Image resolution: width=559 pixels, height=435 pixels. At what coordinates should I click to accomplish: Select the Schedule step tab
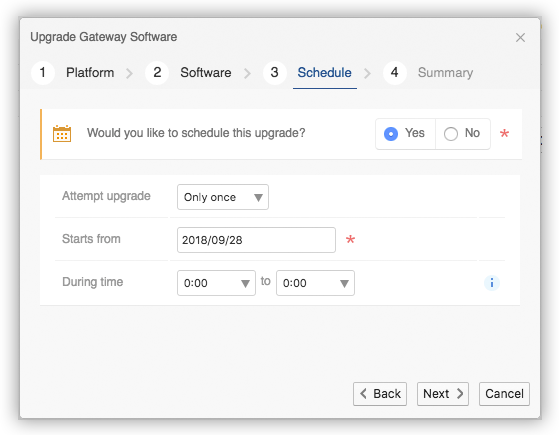coord(324,73)
